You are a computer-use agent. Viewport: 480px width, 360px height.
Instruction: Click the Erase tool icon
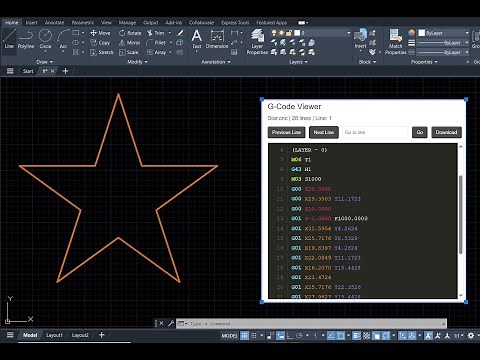tap(180, 33)
